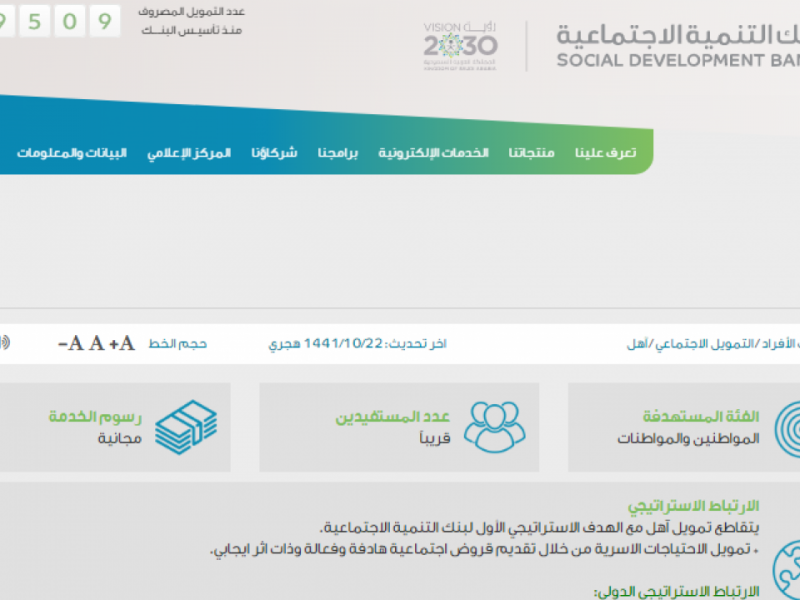Click the تمويل الاحتياجات الاسرية bullet text
Viewport: 800px width, 600px height.
tap(480, 549)
